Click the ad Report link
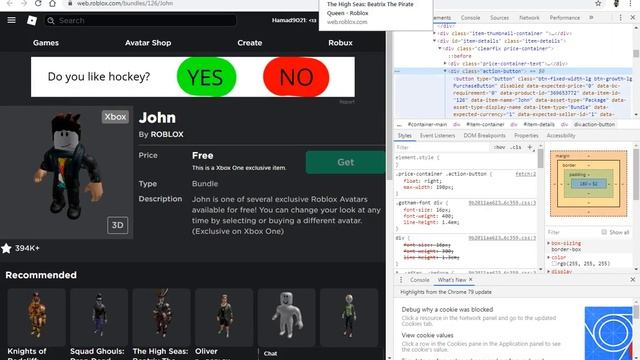The height and width of the screenshot is (360, 640). pos(347,102)
